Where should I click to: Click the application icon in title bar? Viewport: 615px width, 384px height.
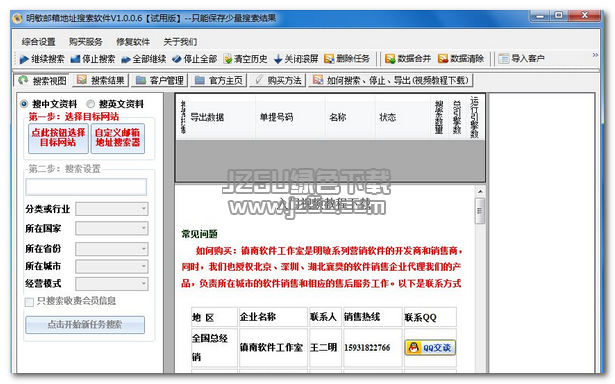pos(17,18)
